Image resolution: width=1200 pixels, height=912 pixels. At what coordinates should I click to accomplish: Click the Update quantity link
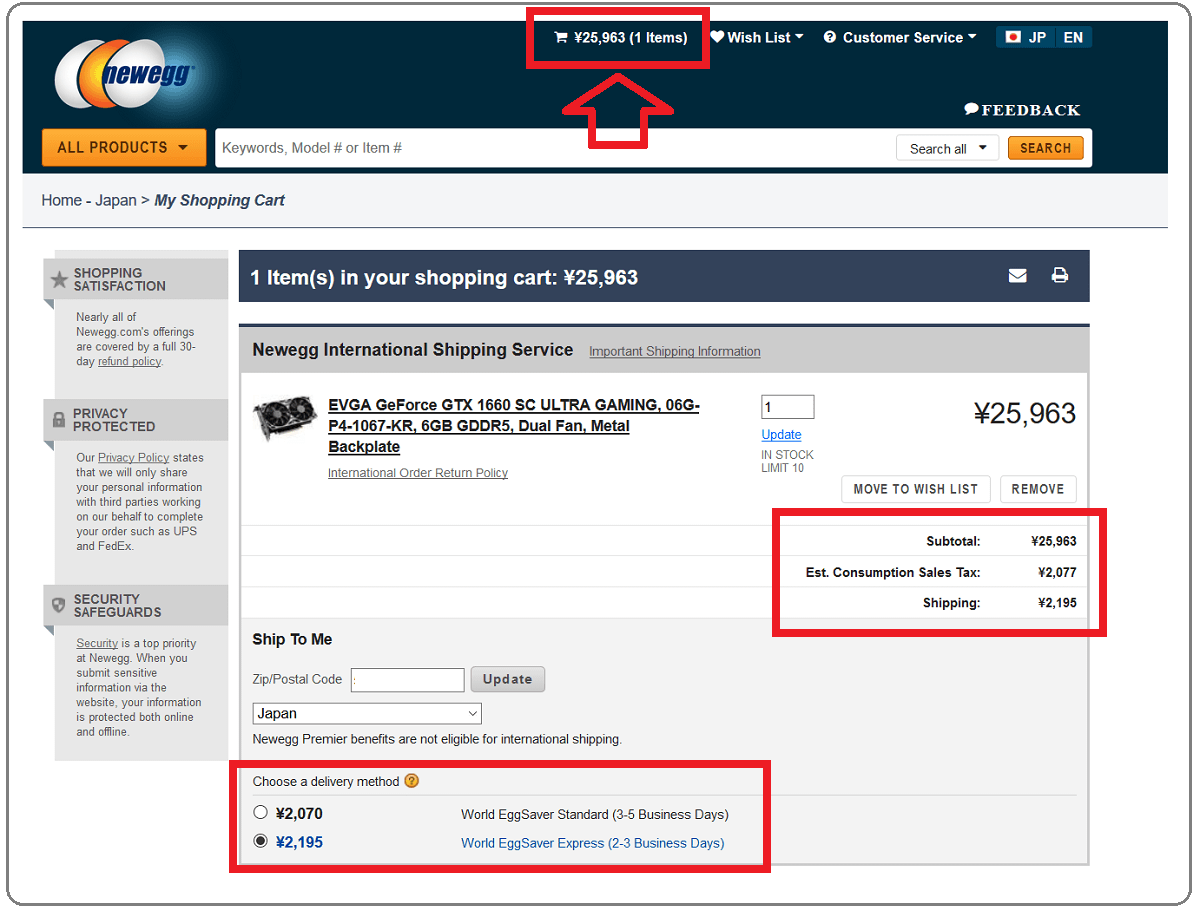pos(781,435)
